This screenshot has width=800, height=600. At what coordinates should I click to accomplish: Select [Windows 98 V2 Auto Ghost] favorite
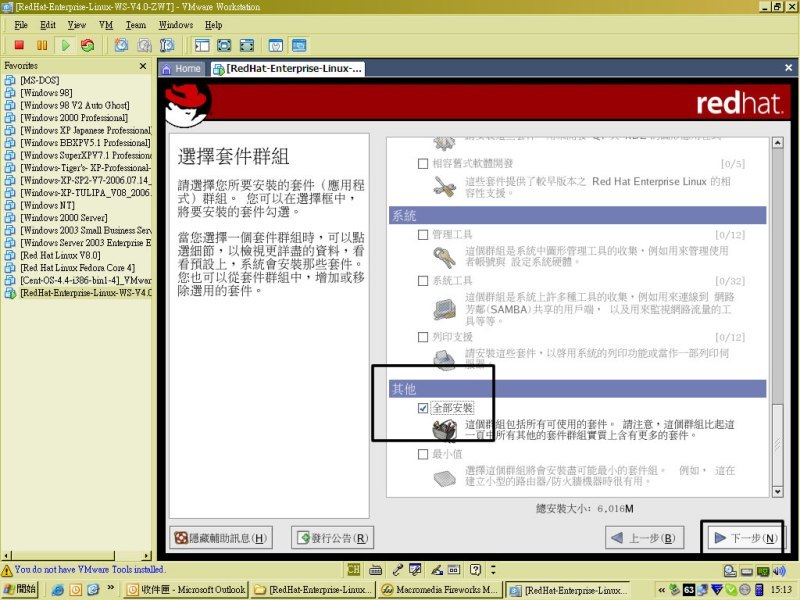[74, 105]
